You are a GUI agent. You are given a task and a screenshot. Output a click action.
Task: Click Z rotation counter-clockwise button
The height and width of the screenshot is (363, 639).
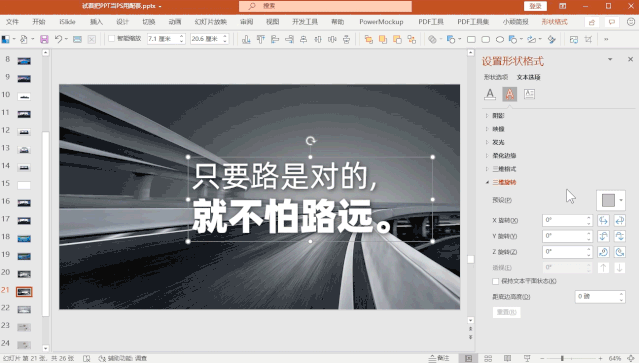(619, 252)
